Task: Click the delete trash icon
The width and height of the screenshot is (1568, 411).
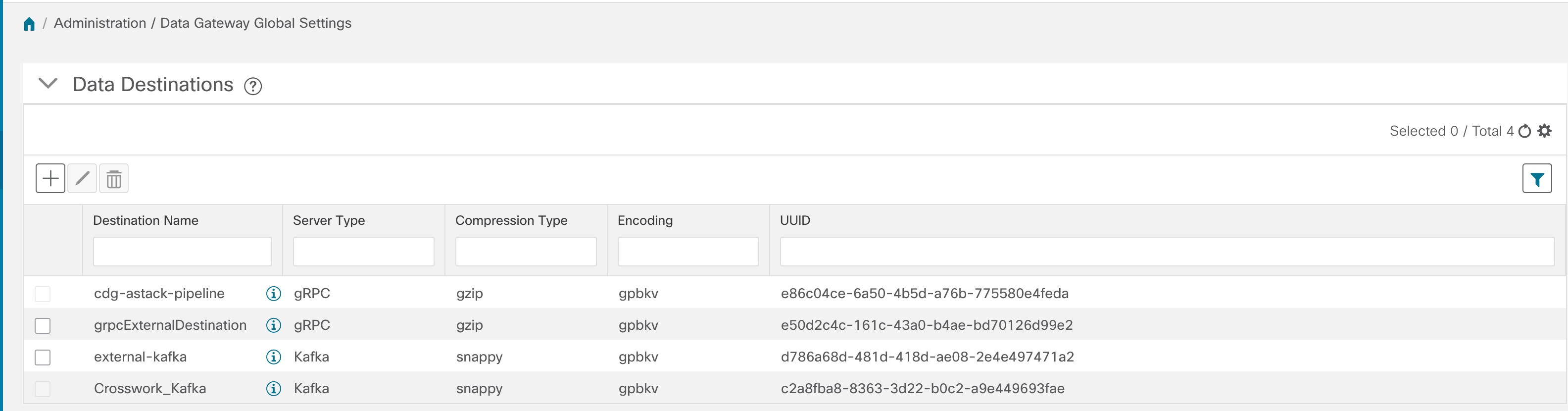Action: click(114, 178)
